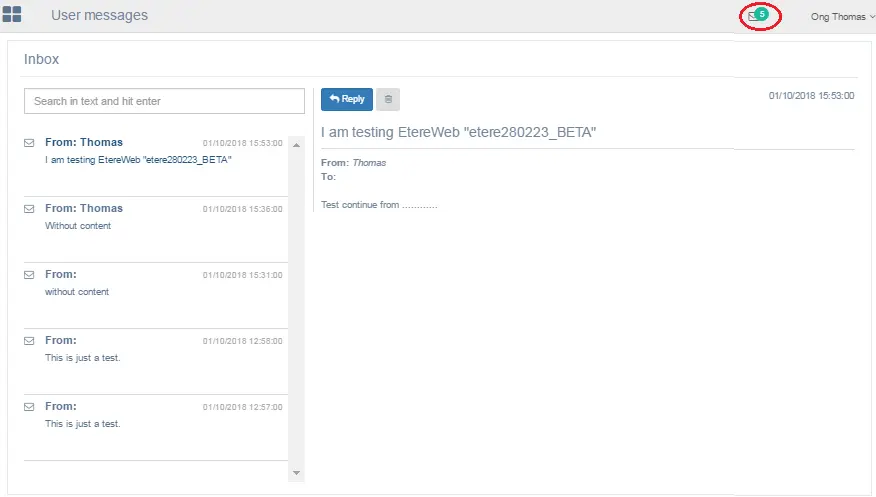Click envelope icon of 12:57:00 message
The image size is (876, 497).
29,407
